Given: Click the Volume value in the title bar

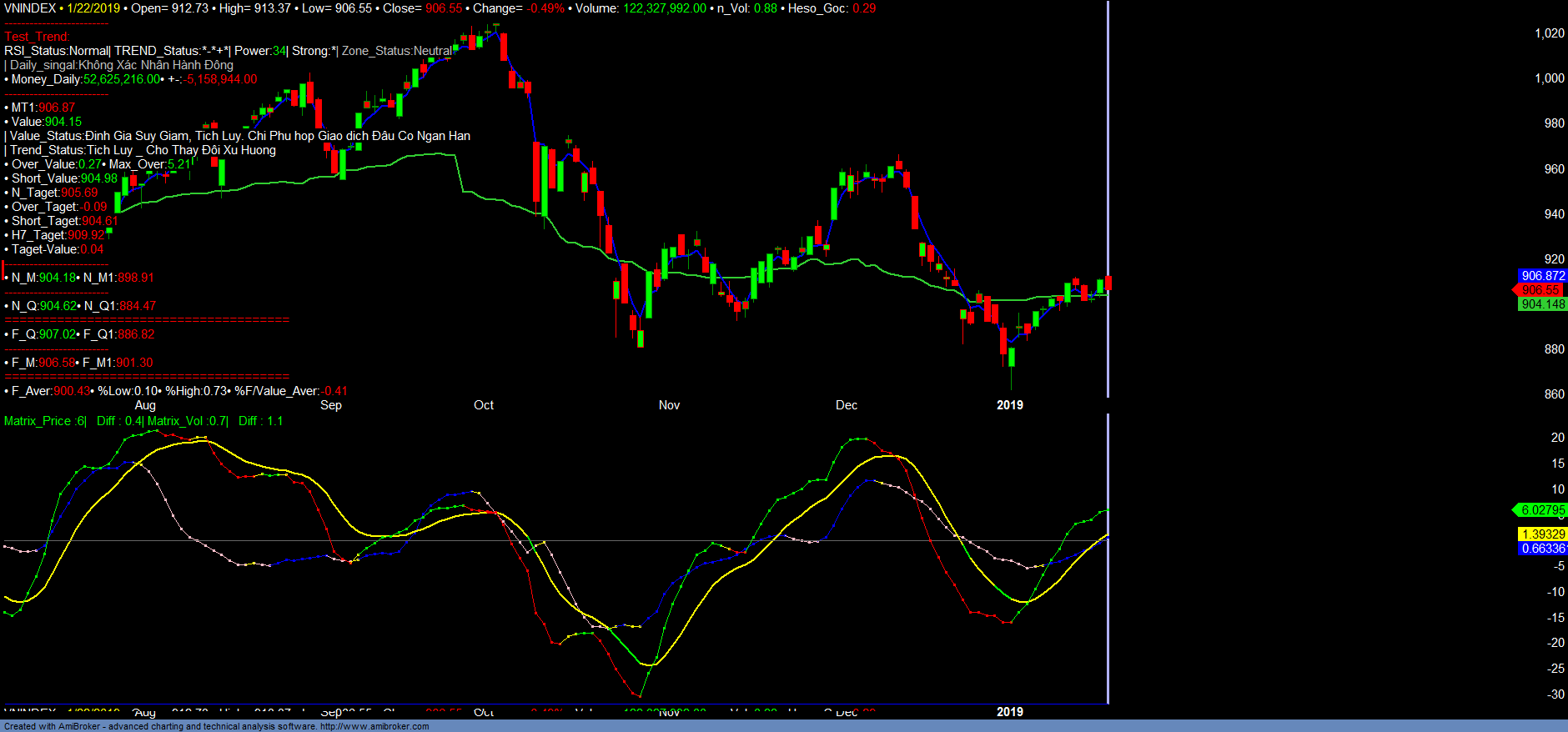Looking at the screenshot, I should tap(664, 8).
